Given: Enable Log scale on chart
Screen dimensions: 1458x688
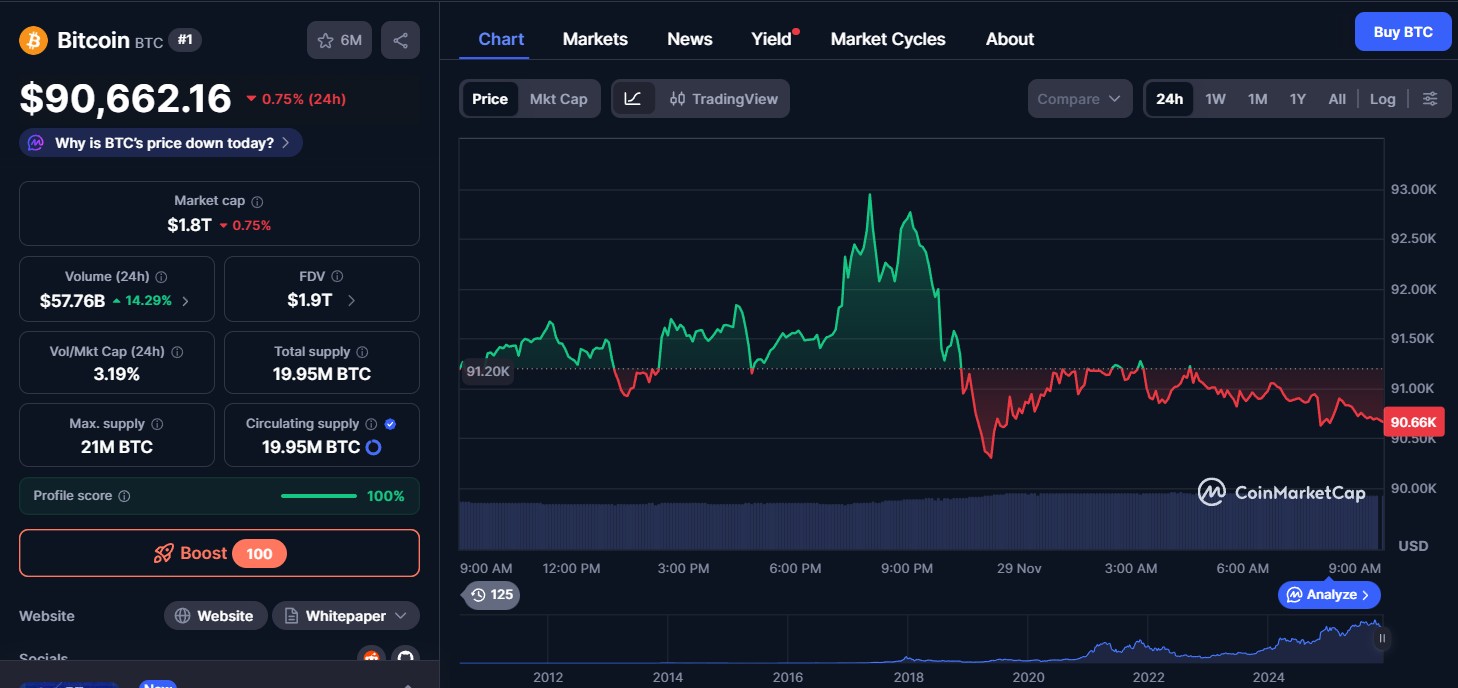Looking at the screenshot, I should (1382, 99).
